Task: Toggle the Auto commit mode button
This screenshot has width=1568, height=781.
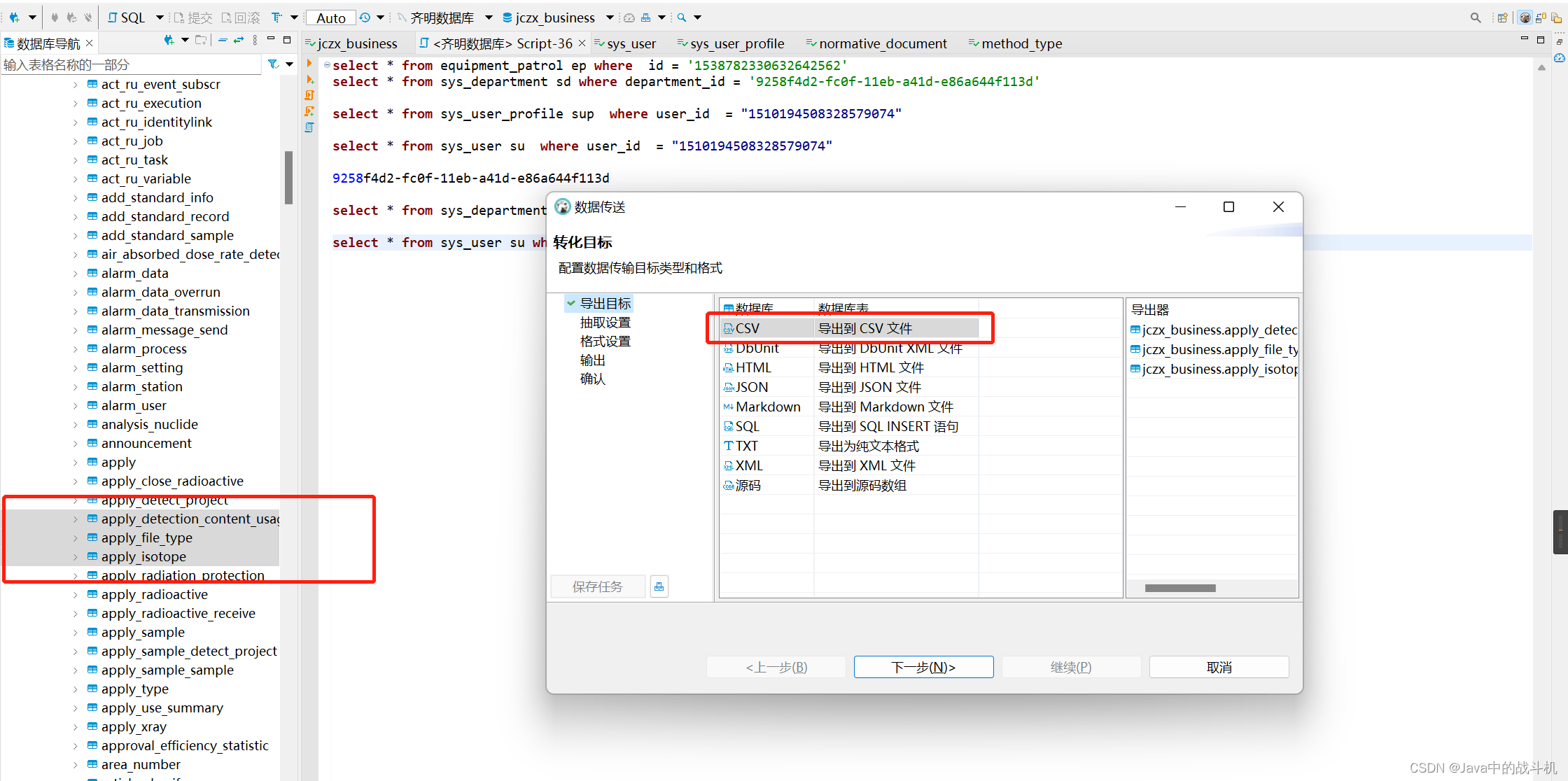Action: click(x=331, y=17)
